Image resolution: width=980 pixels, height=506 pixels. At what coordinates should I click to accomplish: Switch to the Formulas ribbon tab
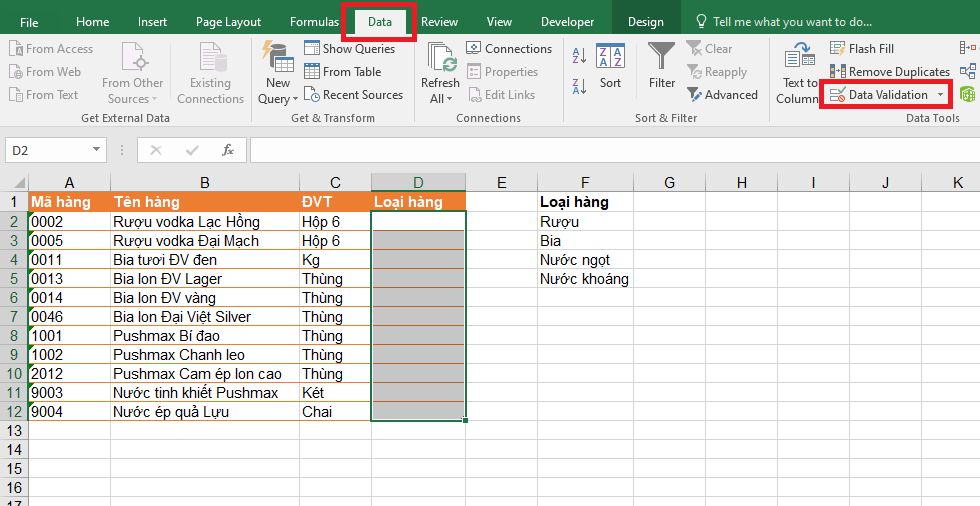pyautogui.click(x=314, y=22)
